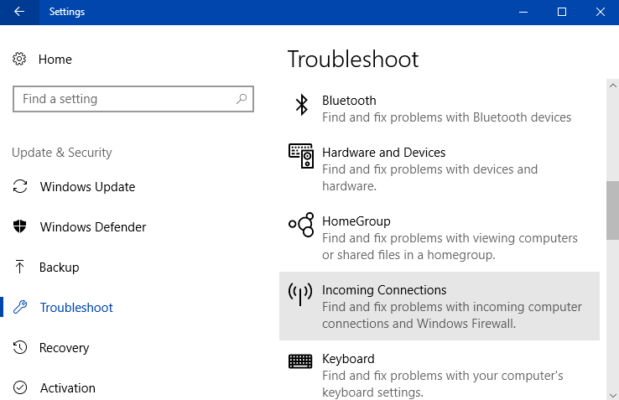Click 'connections and Windows Firewall.' description line

[x=419, y=323]
